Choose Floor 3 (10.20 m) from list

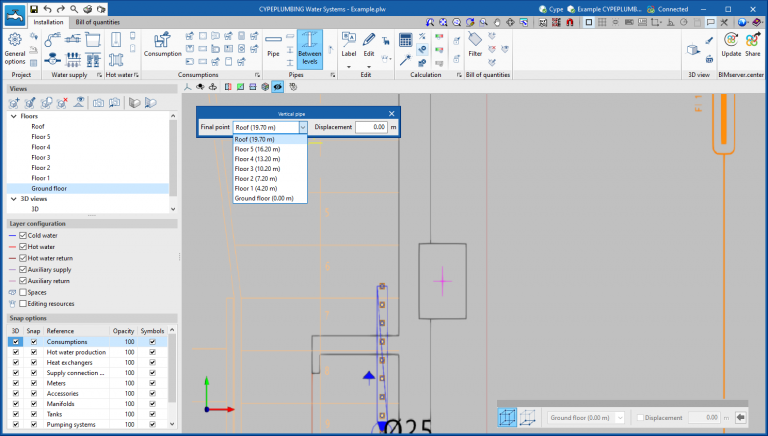[270, 169]
